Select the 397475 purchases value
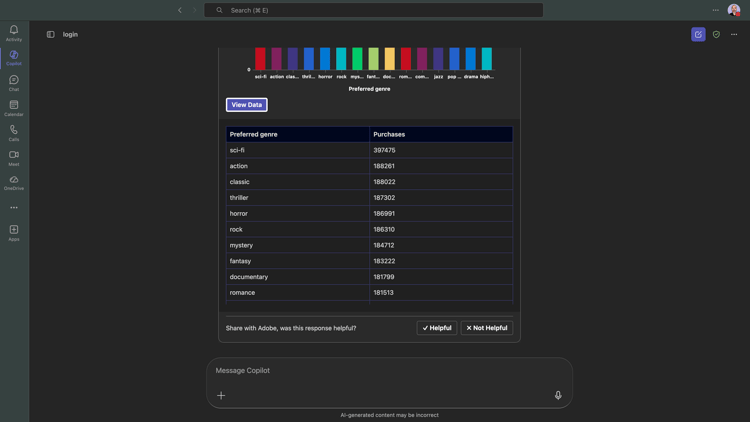Viewport: 750px width, 422px height. click(x=441, y=150)
